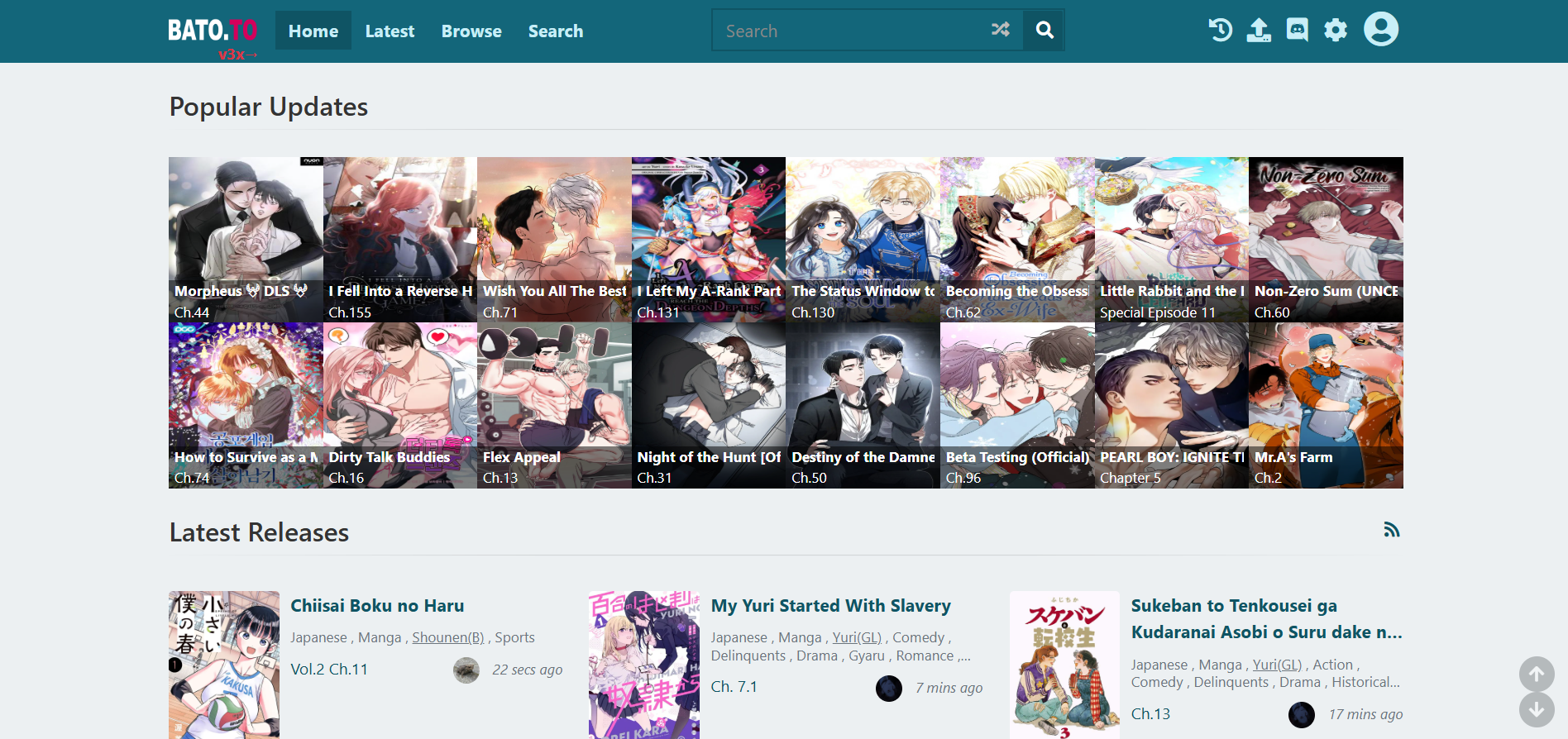
Task: Open Dirty Talk Buddies title
Action: 390,457
